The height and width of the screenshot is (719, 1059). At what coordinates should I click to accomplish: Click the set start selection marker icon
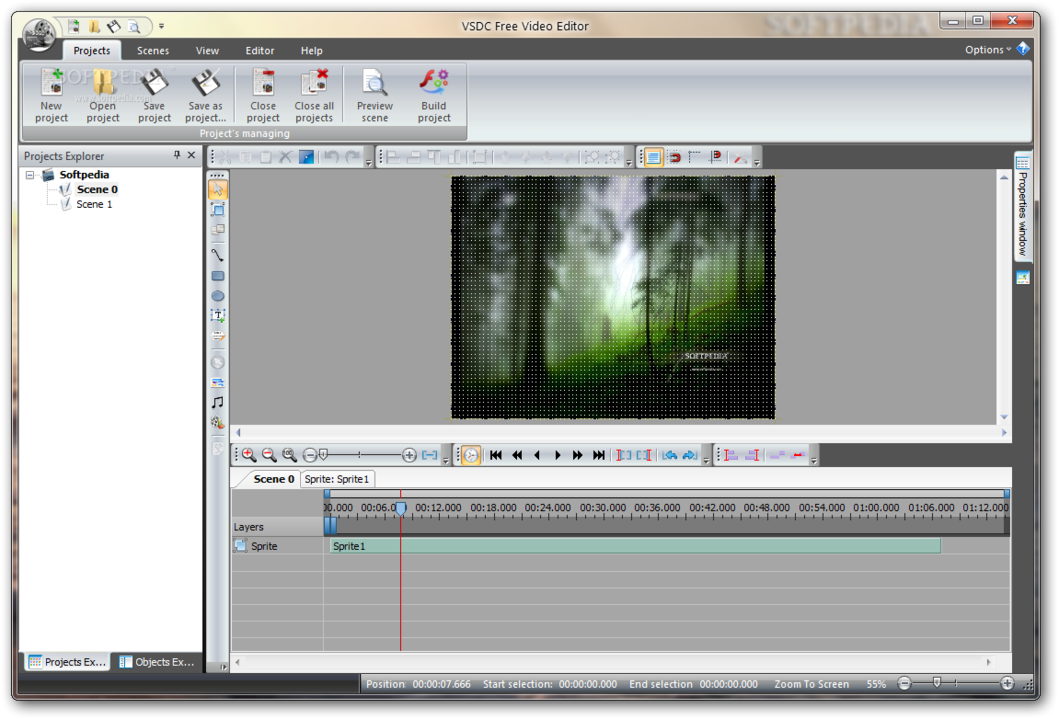tap(623, 455)
